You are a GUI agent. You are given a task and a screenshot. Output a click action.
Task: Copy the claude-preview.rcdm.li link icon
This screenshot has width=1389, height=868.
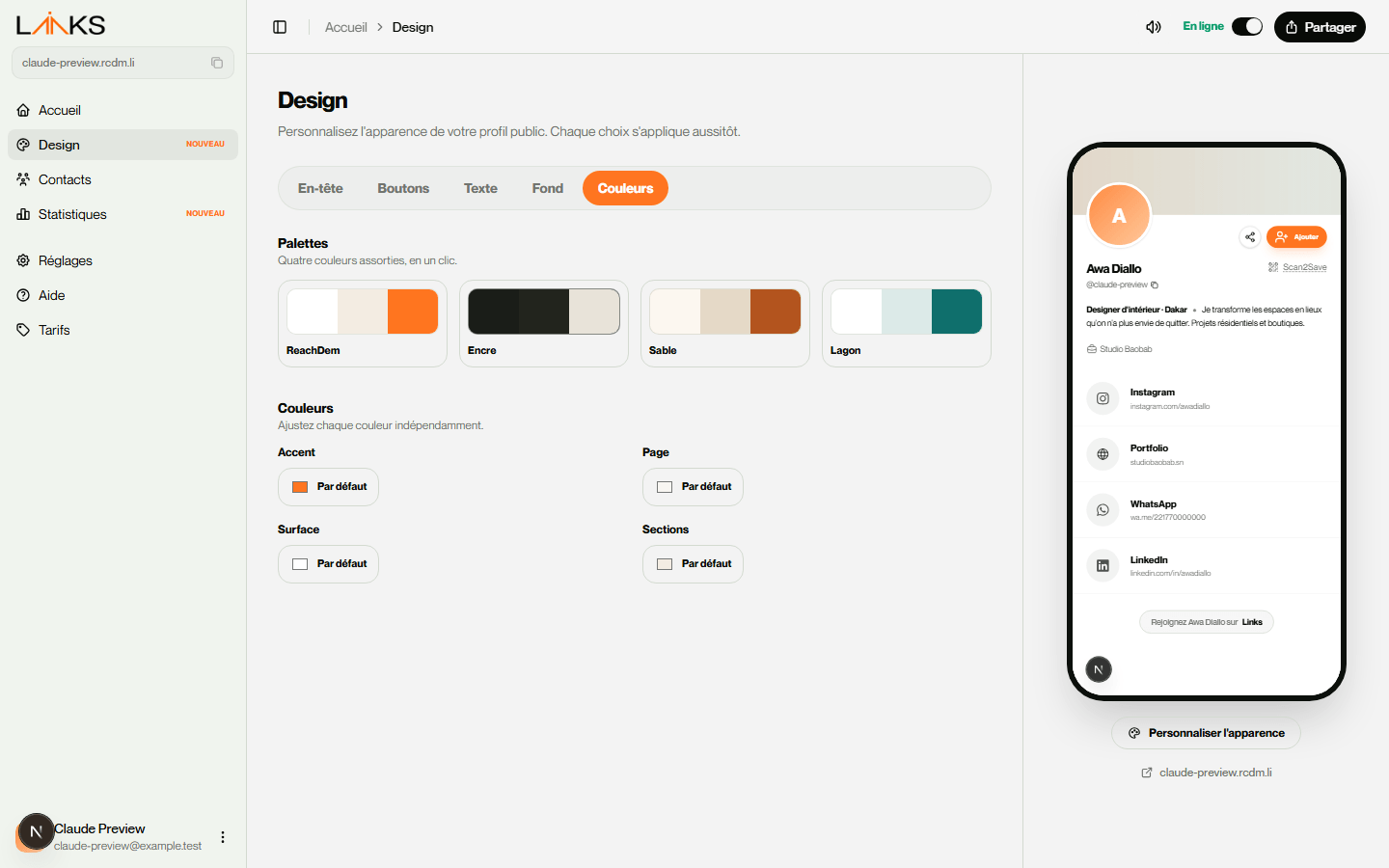(x=217, y=63)
